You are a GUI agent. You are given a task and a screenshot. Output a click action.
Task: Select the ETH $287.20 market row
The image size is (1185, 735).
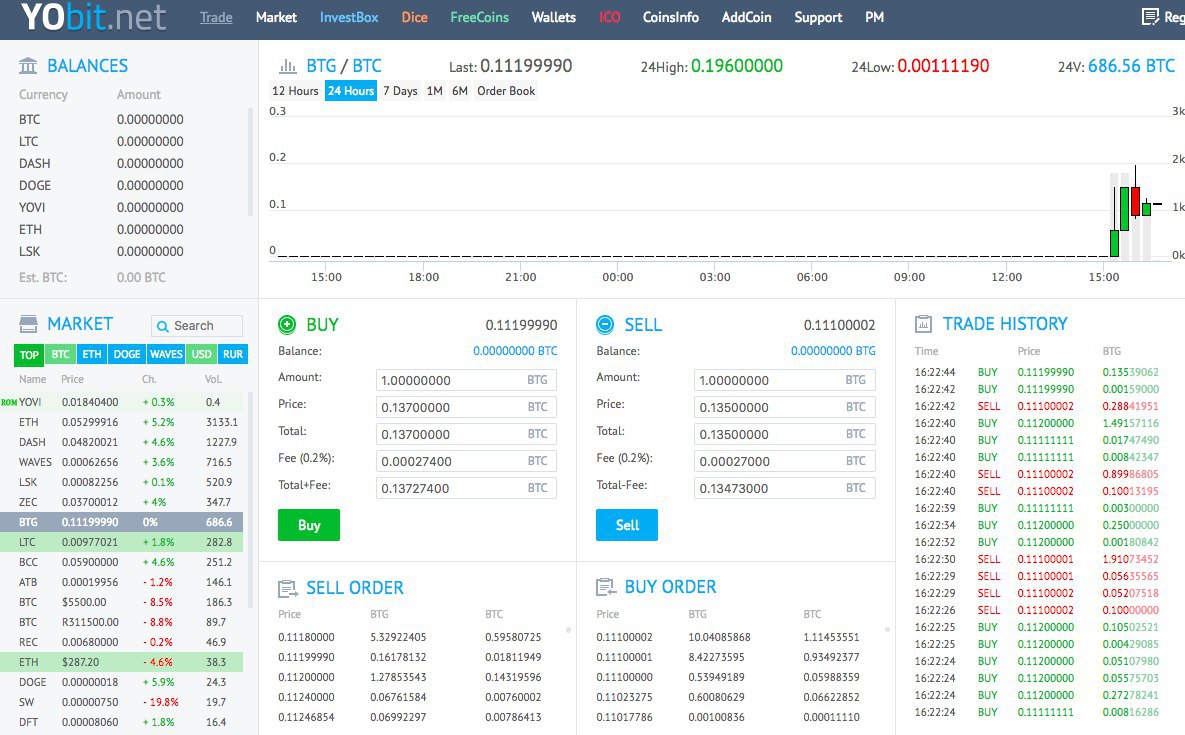[122, 662]
